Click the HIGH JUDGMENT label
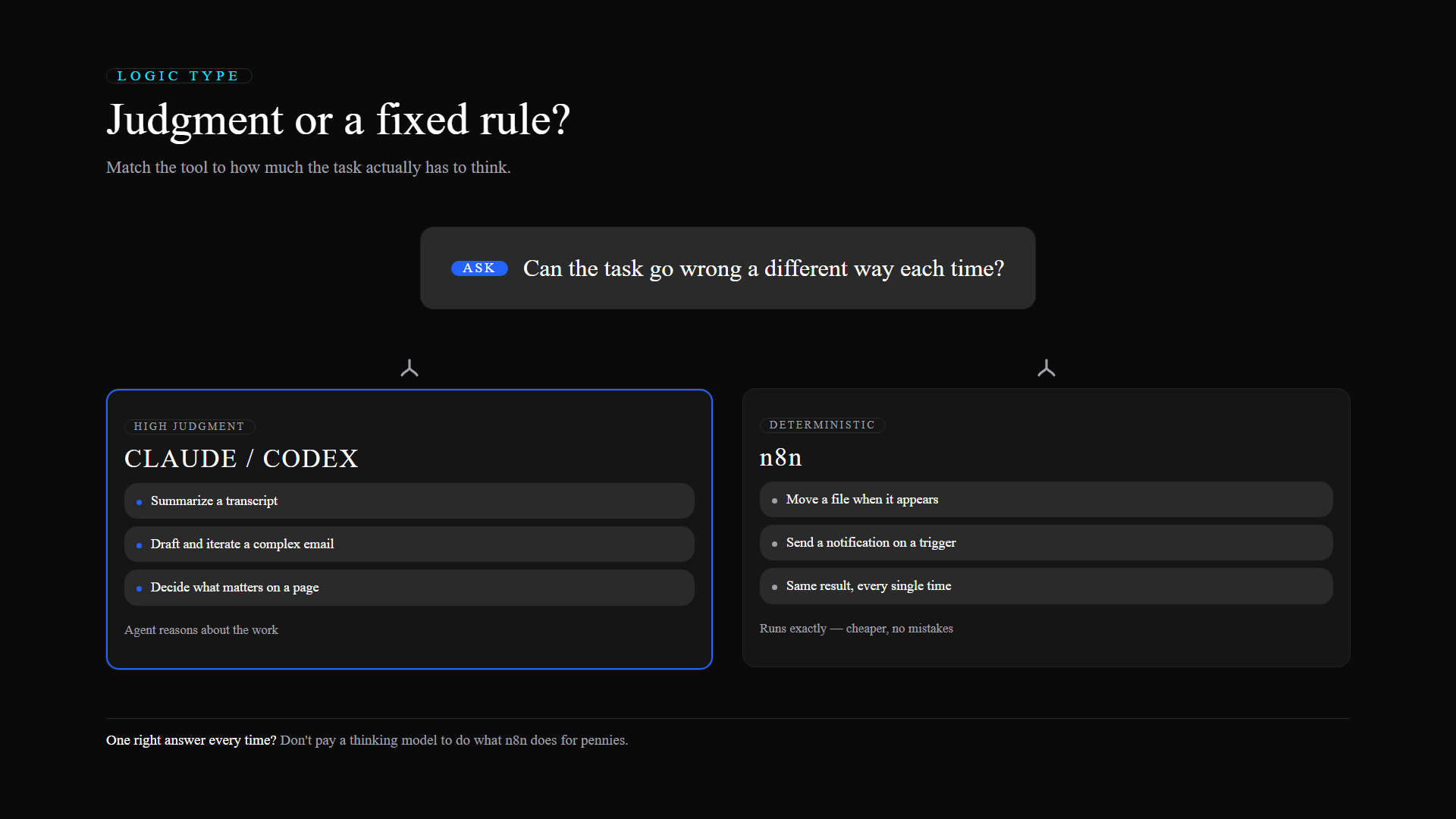1456x819 pixels. (x=190, y=427)
